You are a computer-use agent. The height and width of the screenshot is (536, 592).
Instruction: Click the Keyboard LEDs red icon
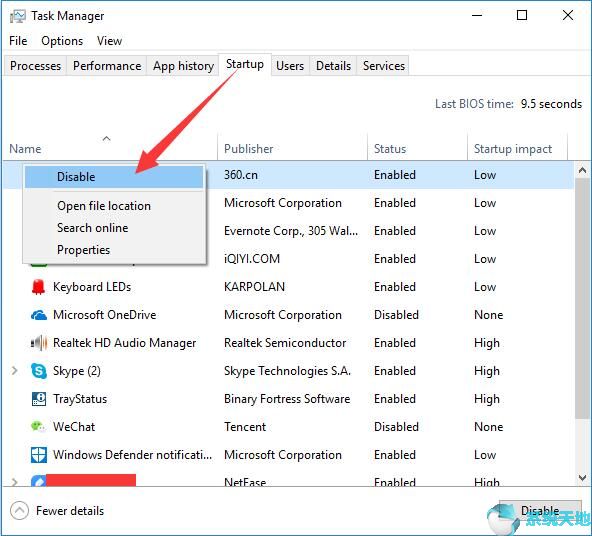coord(38,287)
